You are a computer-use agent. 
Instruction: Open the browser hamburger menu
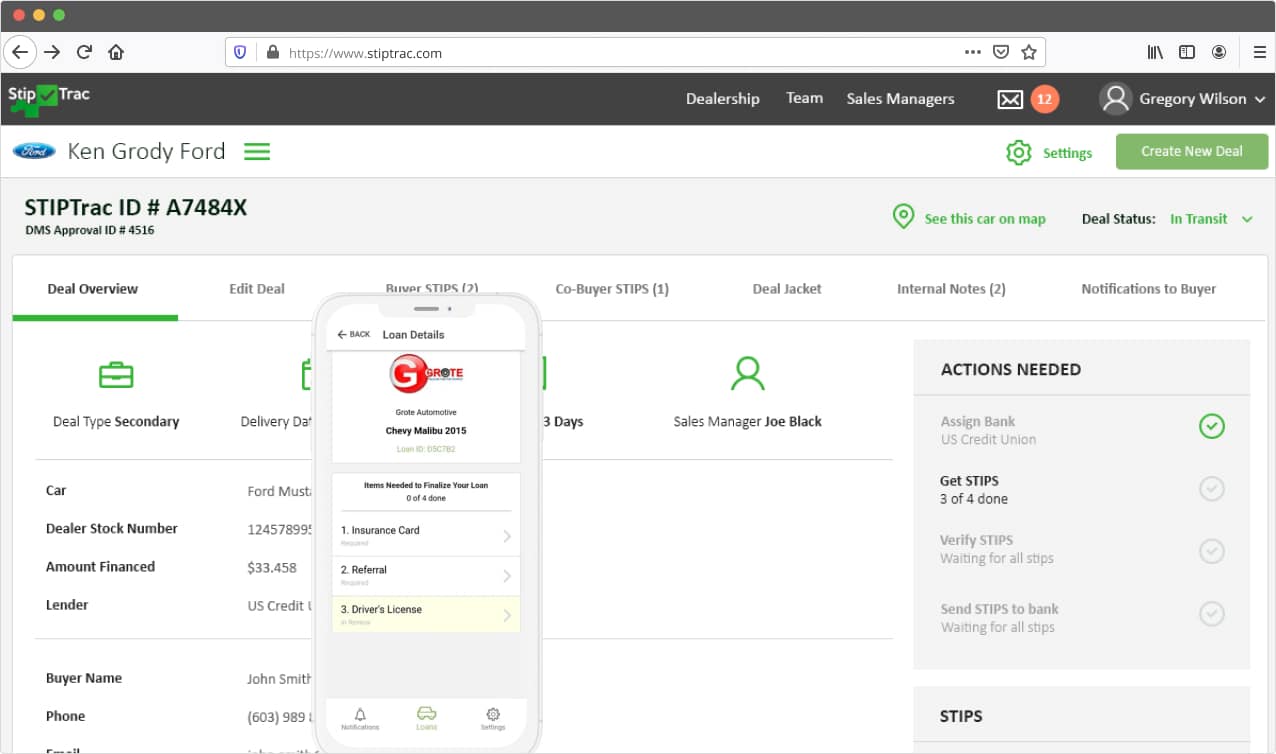click(x=1259, y=52)
